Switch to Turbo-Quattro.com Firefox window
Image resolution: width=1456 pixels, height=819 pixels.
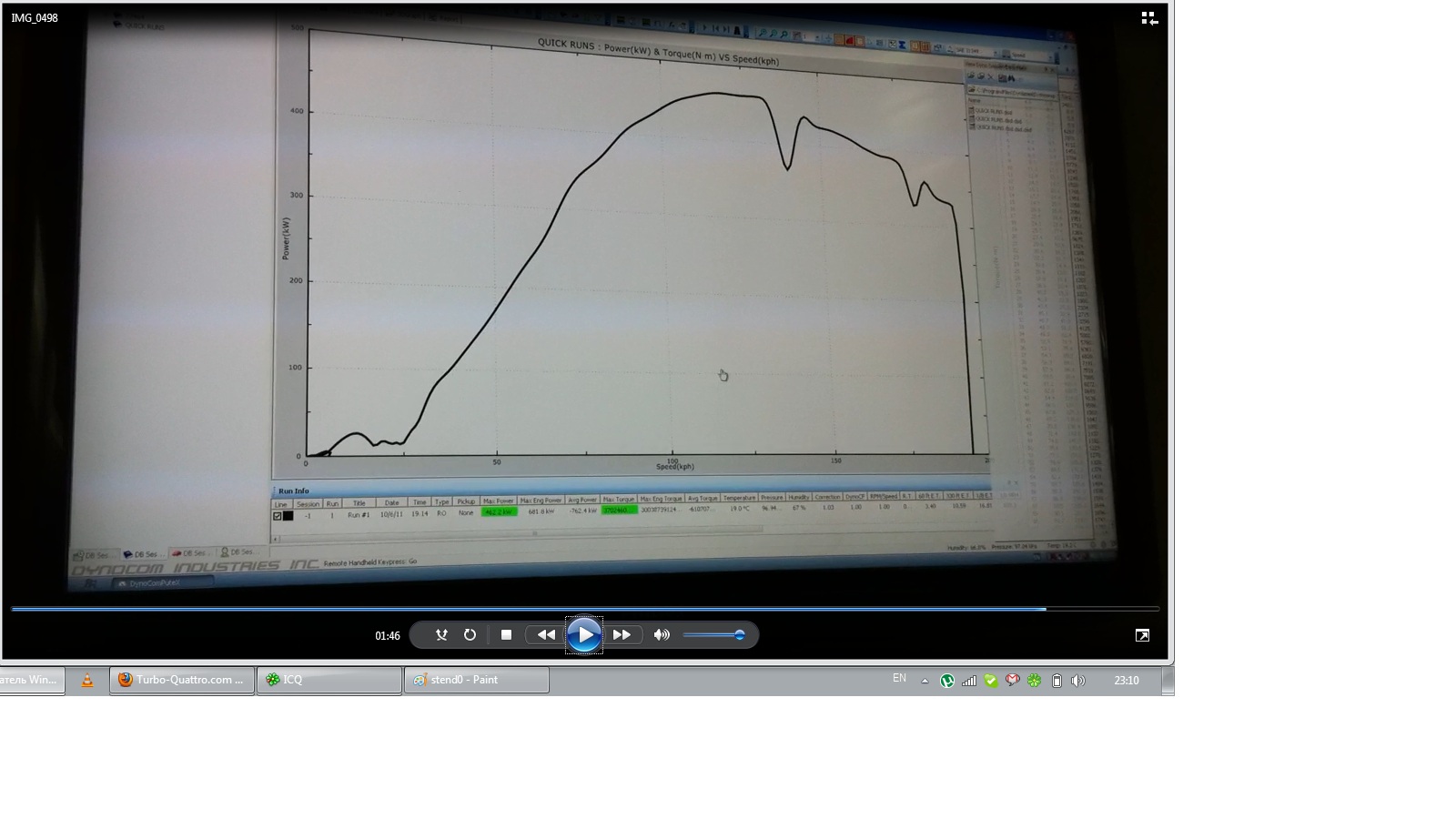tap(182, 680)
